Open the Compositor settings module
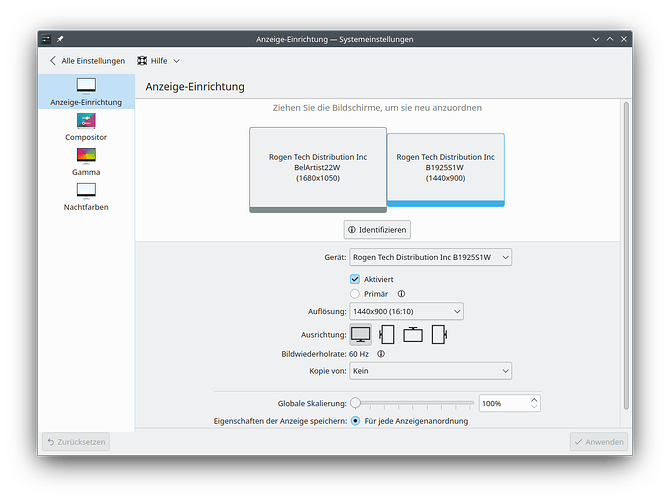The image size is (670, 500). (86, 126)
